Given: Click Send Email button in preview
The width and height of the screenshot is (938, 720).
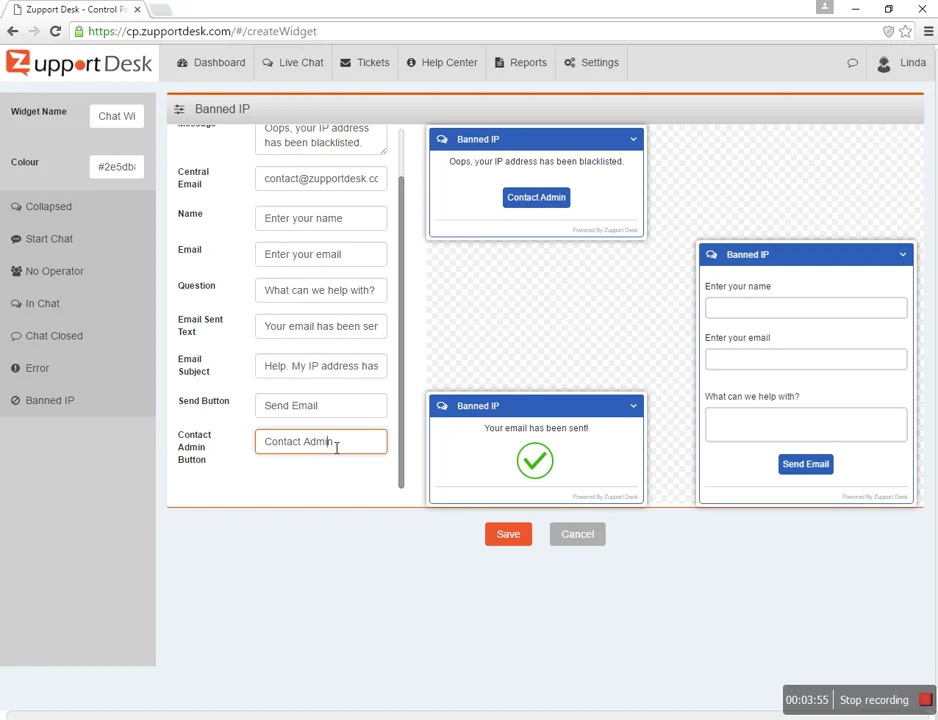Looking at the screenshot, I should point(805,464).
